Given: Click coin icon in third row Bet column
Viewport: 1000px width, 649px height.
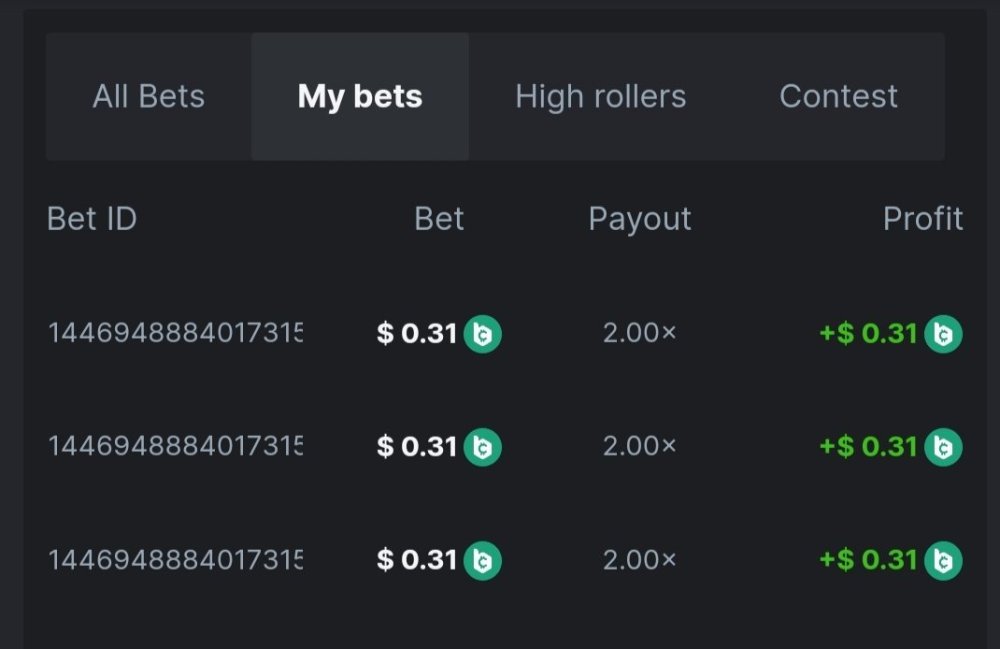Looking at the screenshot, I should coord(483,560).
